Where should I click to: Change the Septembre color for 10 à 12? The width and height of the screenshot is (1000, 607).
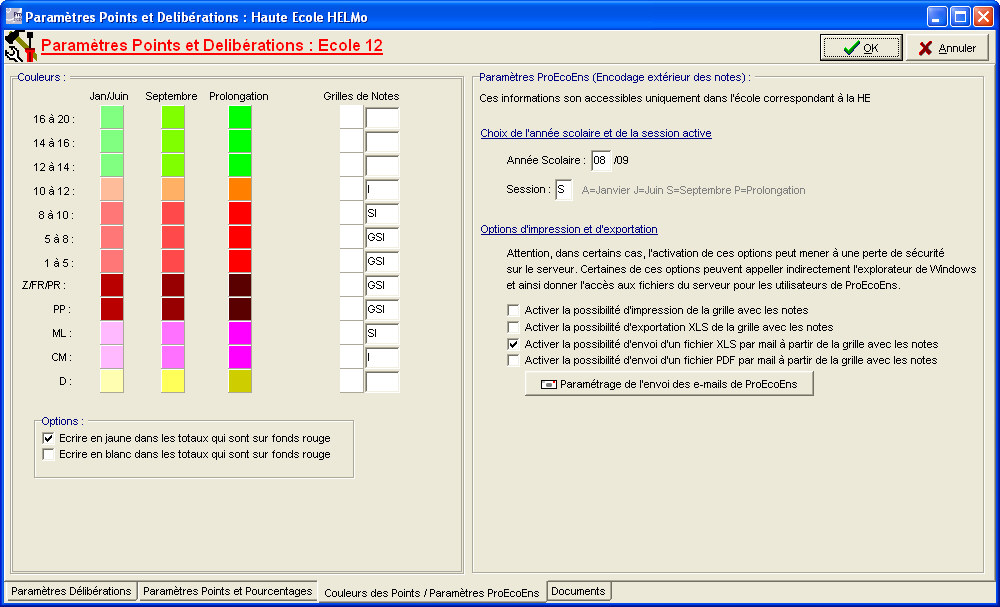point(173,189)
